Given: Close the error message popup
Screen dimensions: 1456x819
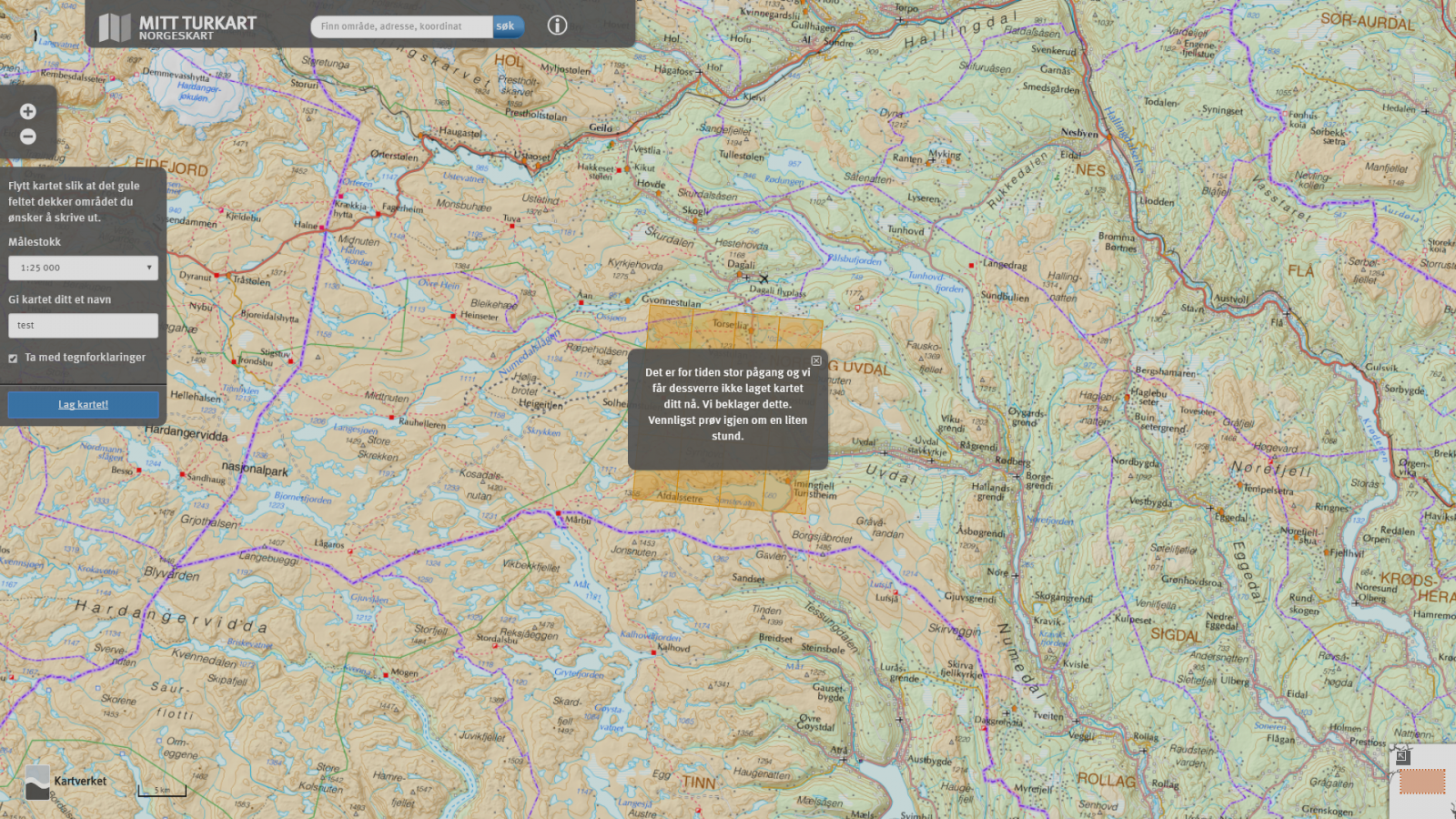Looking at the screenshot, I should point(816,361).
